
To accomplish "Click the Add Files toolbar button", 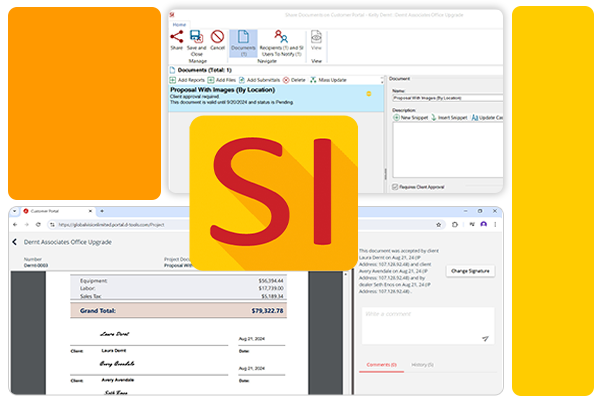I will [x=221, y=79].
